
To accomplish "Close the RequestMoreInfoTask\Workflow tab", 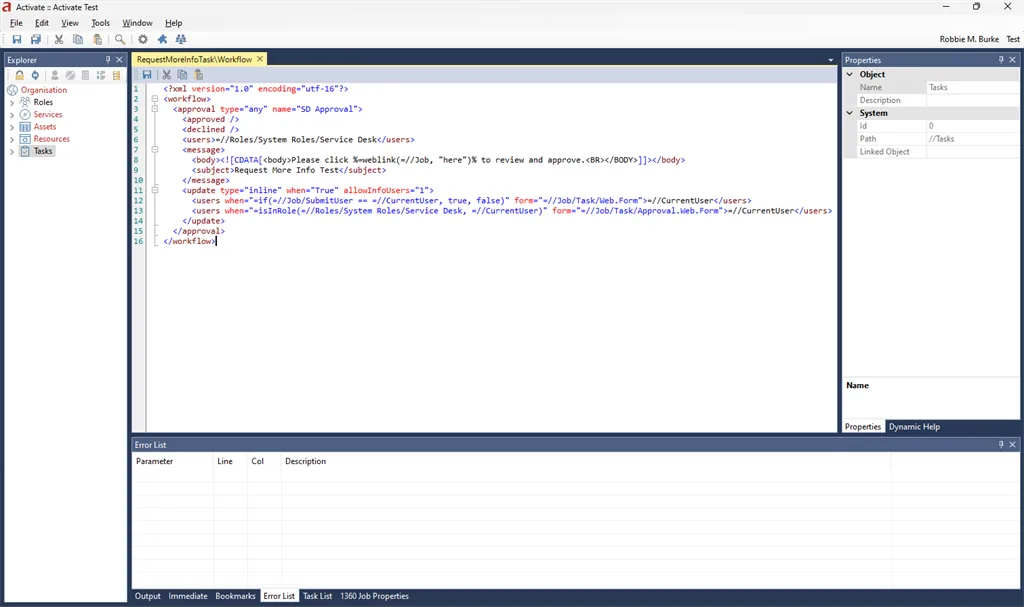I will 260,59.
